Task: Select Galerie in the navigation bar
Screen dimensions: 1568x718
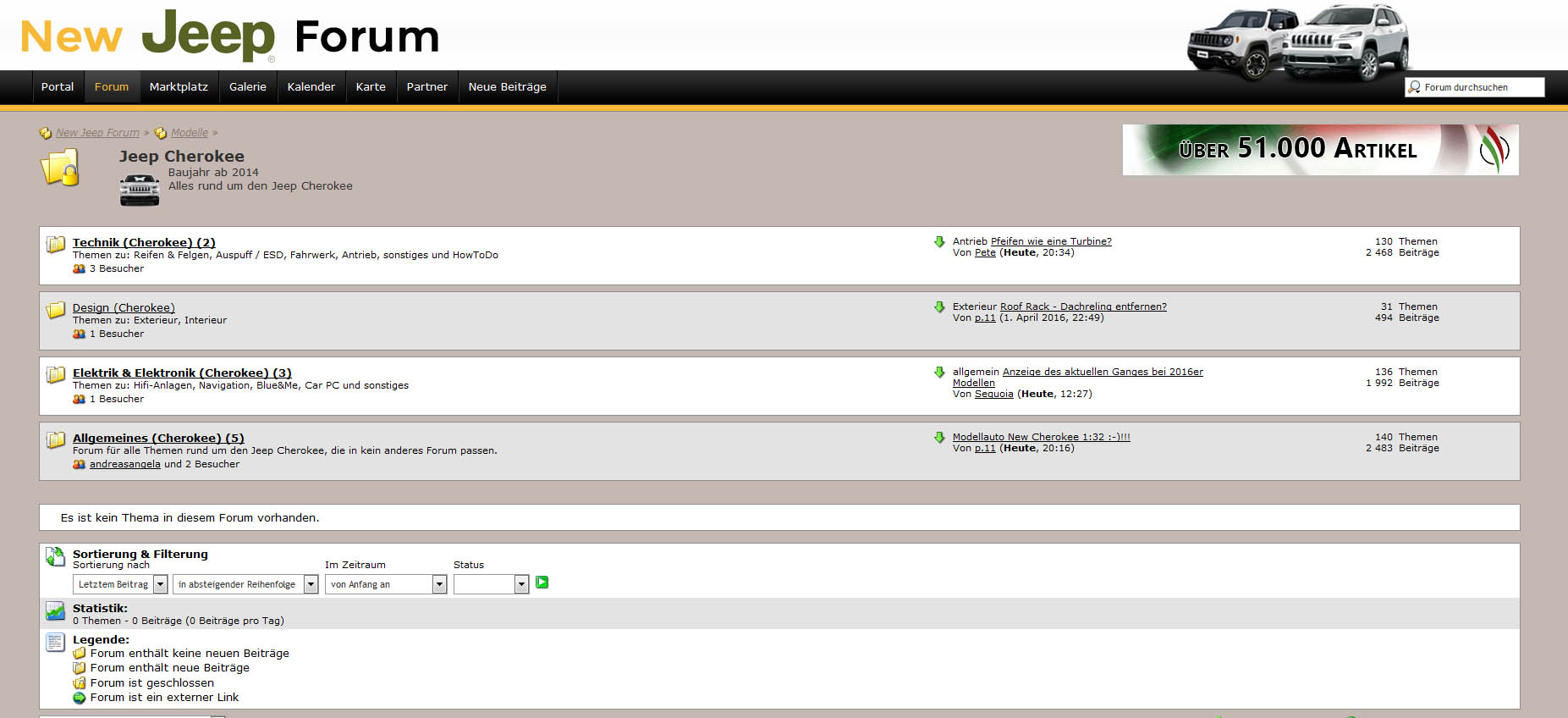Action: pos(247,87)
